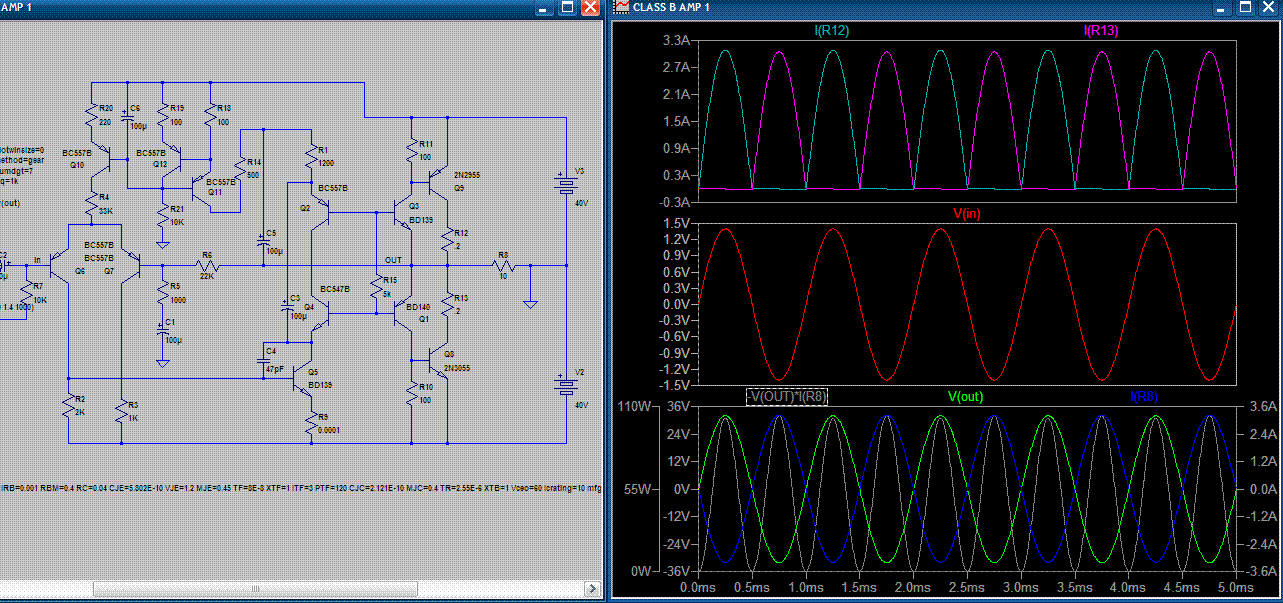Click the R20 220 resistor label
This screenshot has height=603, width=1283.
coord(106,115)
